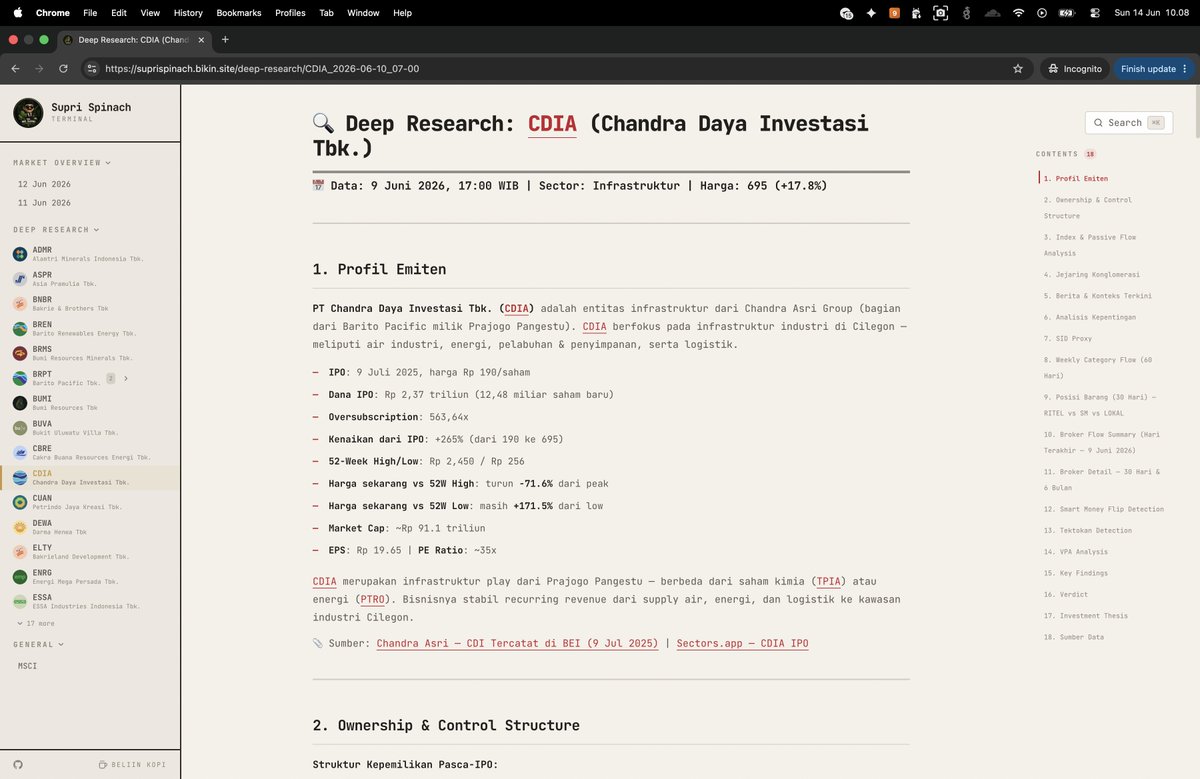Open a new browser tab
The width and height of the screenshot is (1200, 779).
tap(225, 40)
